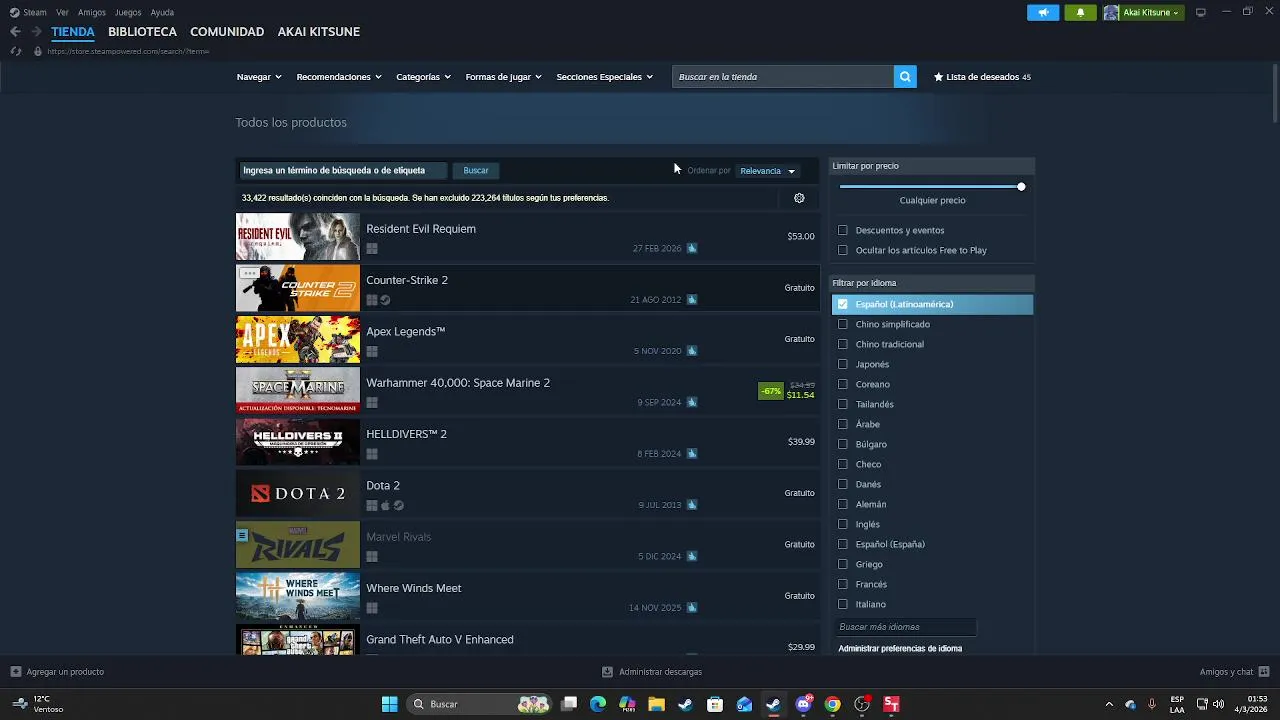
Task: Expand Secciones Especiales dropdown menu
Action: click(604, 77)
